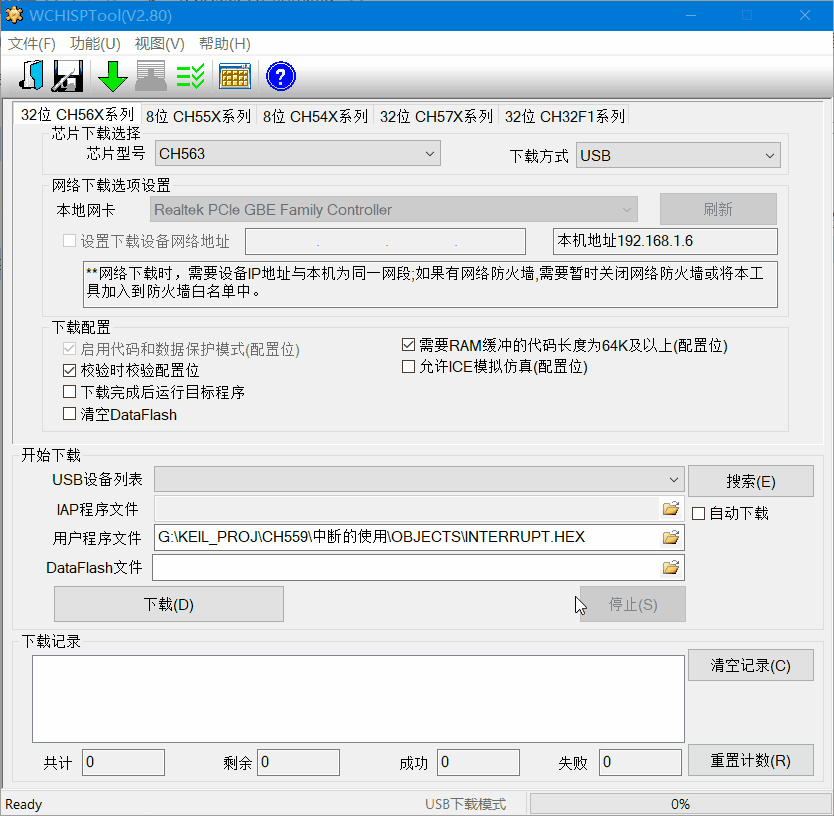Click the IAP program file path field

coord(407,509)
